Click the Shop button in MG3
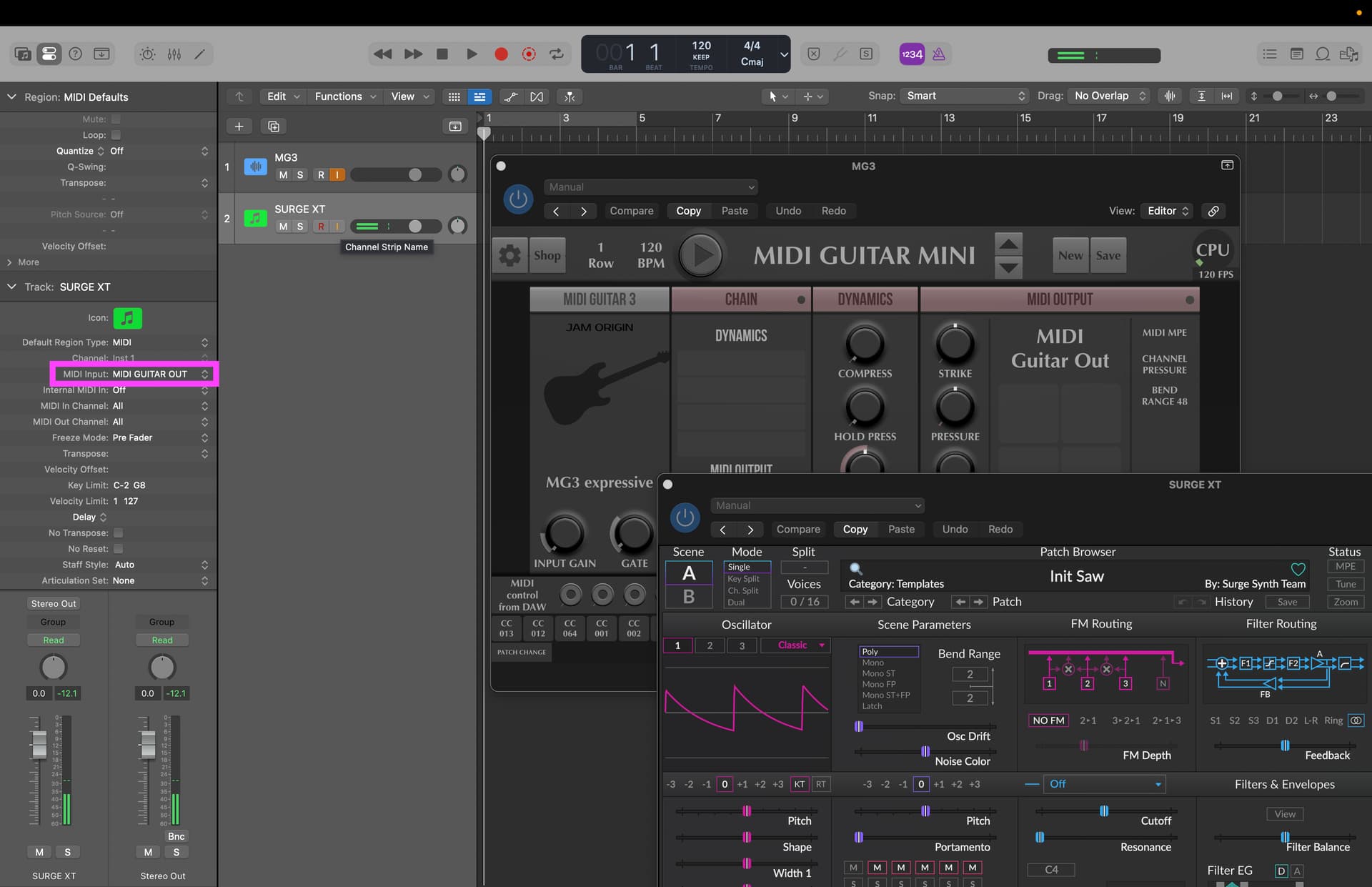 [547, 255]
